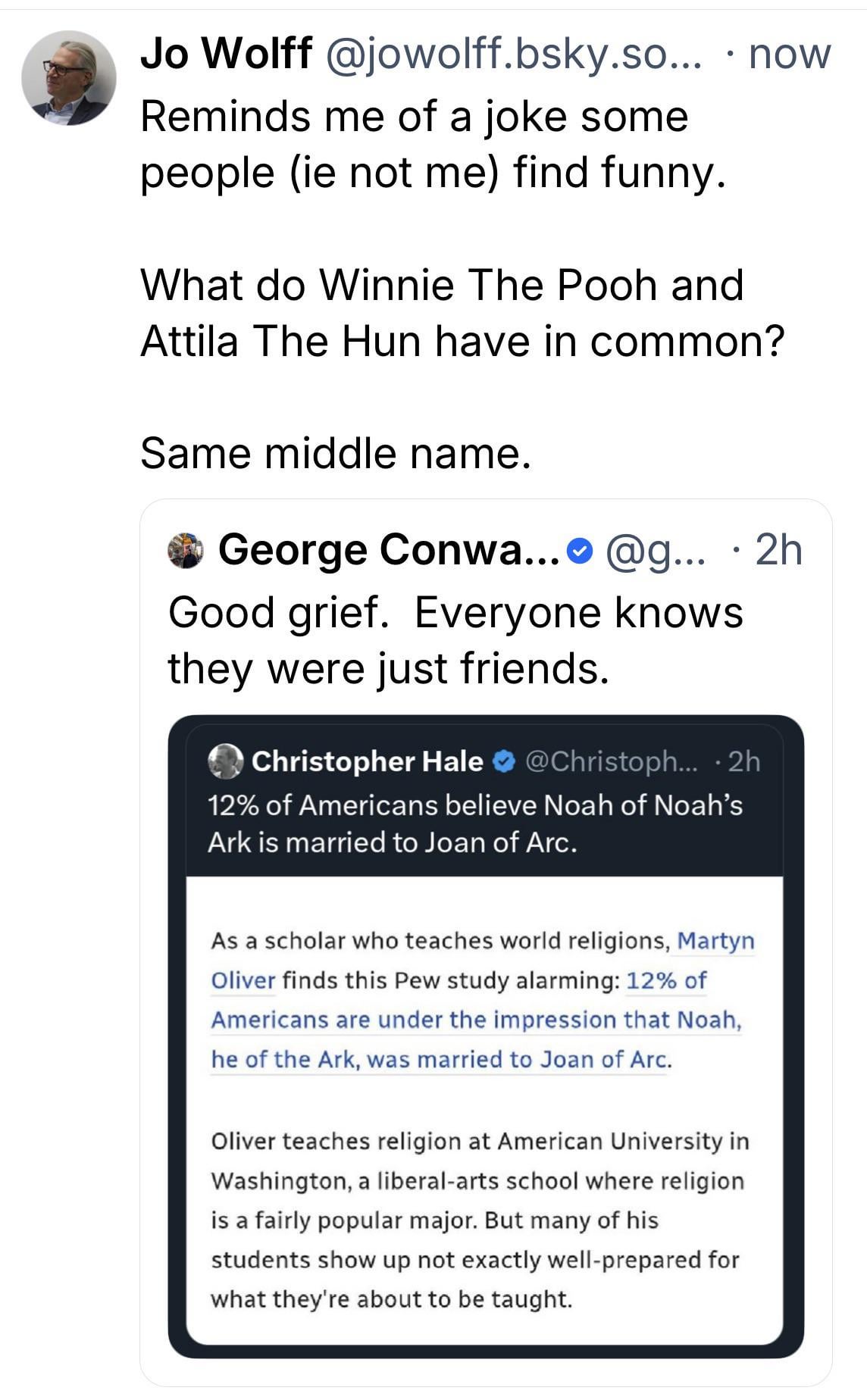Click Jo Wolff's profile avatar
This screenshot has height=1400, width=867.
pos(68,78)
